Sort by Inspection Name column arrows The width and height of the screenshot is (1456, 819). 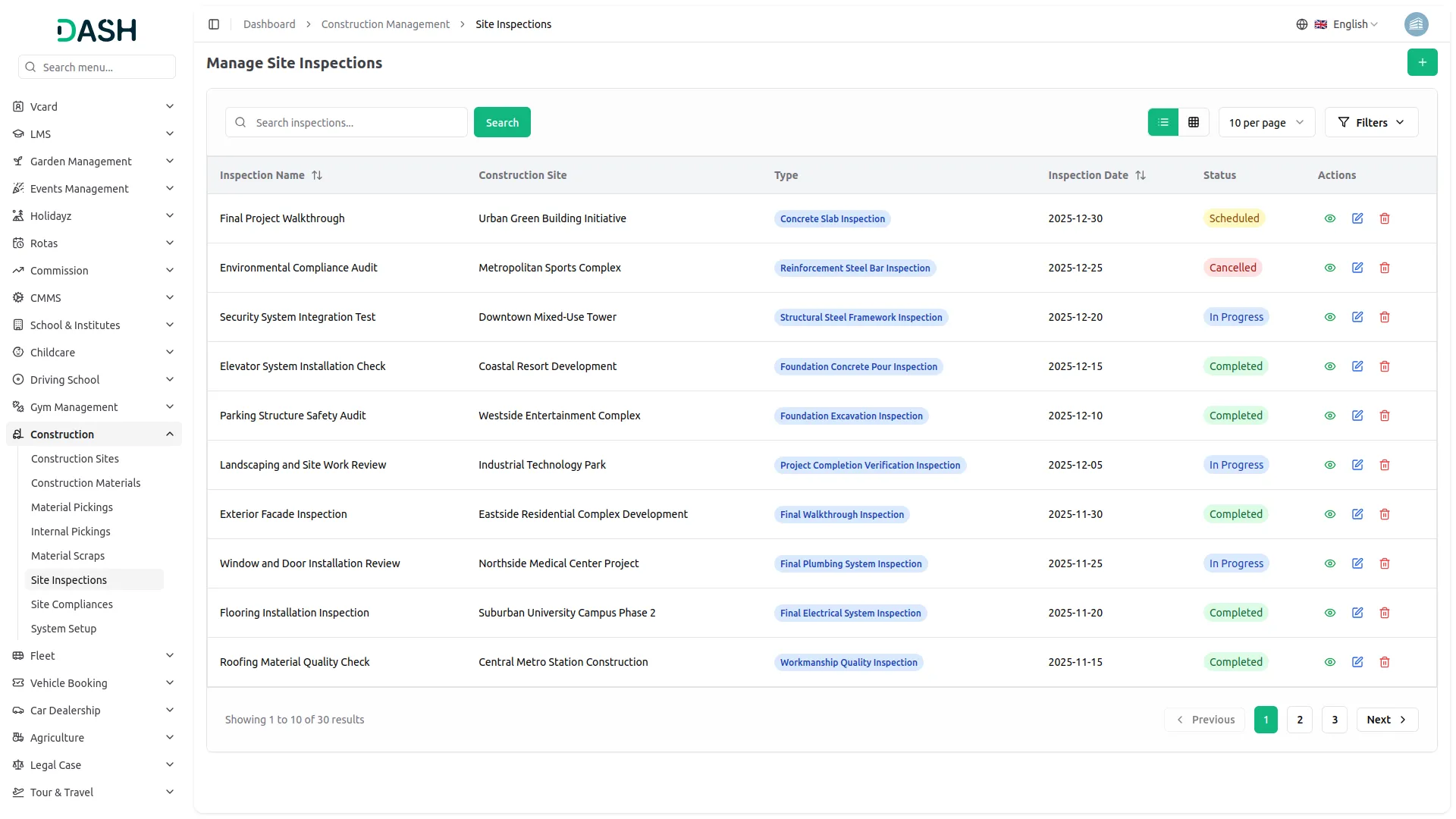click(x=317, y=175)
